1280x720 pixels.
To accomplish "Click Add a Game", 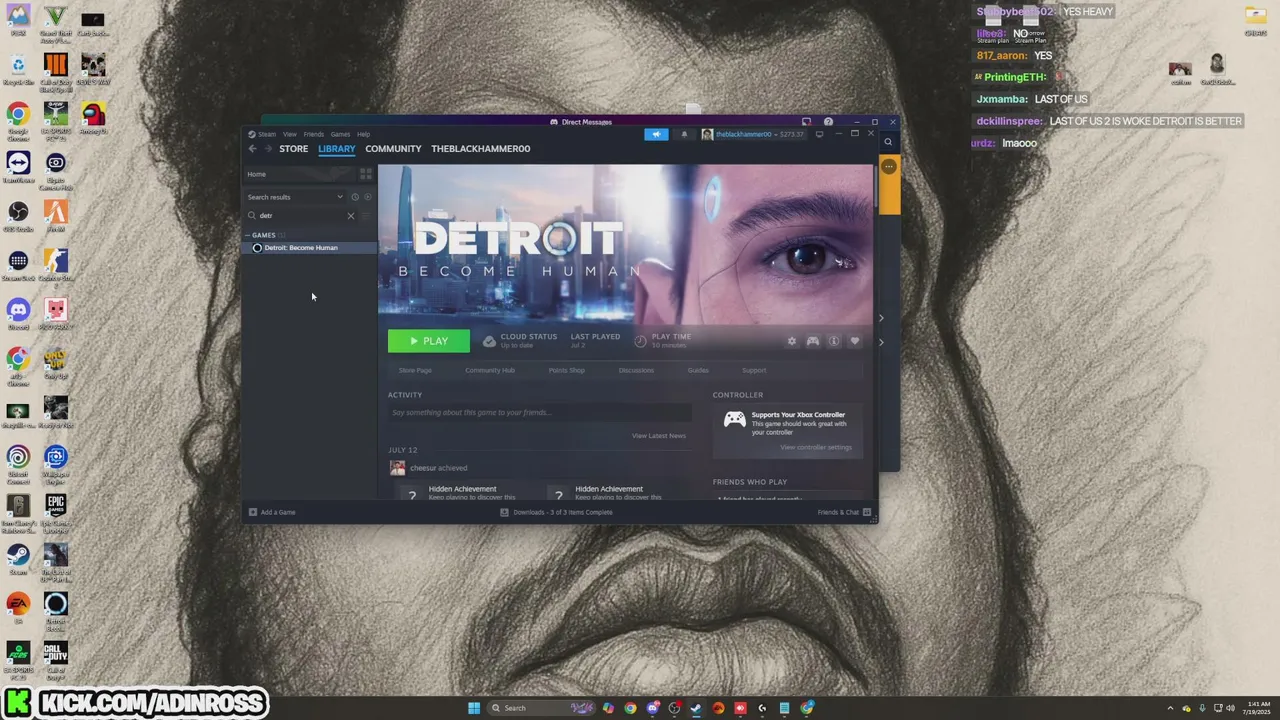I will click(272, 512).
